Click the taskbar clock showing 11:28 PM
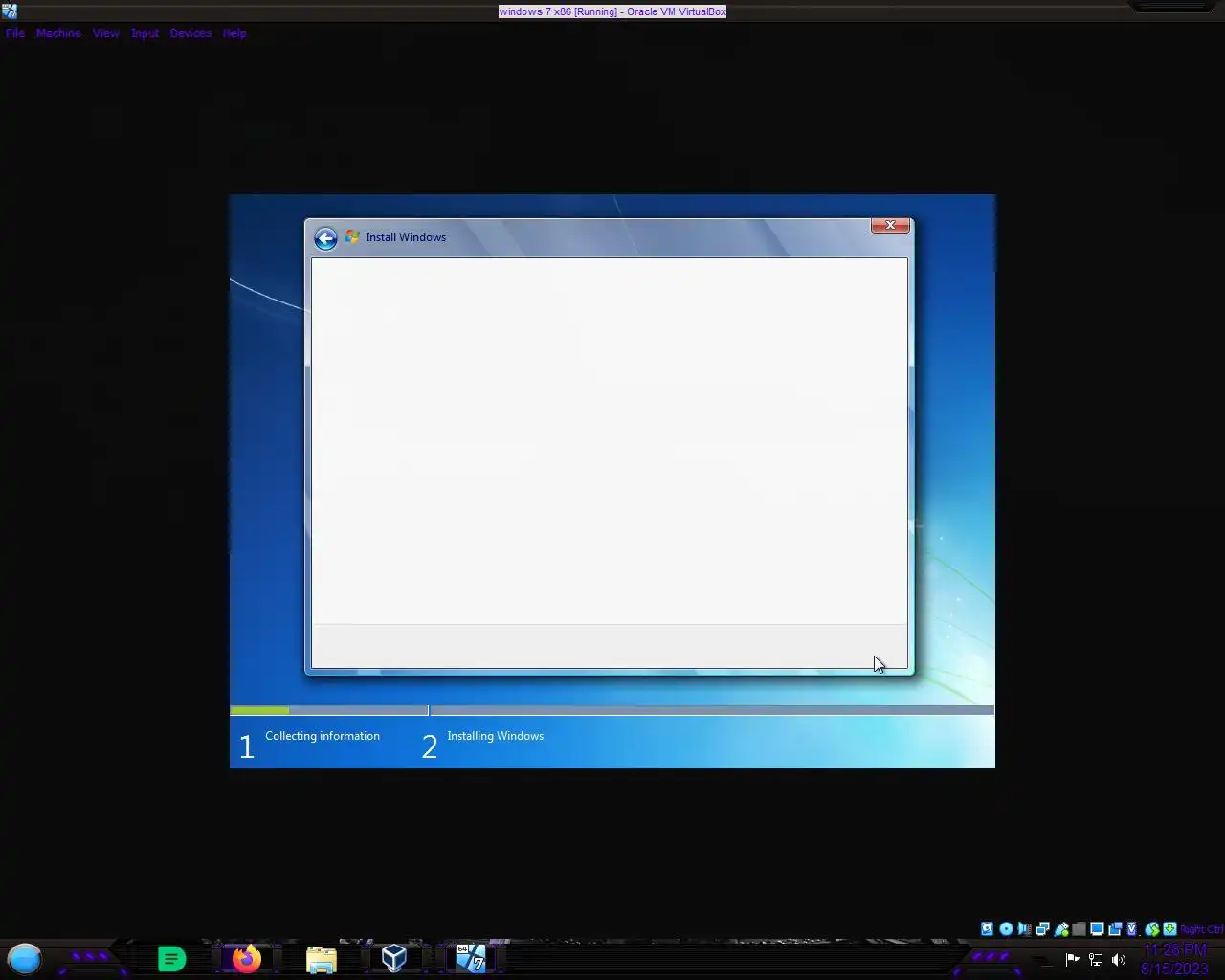This screenshot has height=980, width=1225. [1174, 950]
